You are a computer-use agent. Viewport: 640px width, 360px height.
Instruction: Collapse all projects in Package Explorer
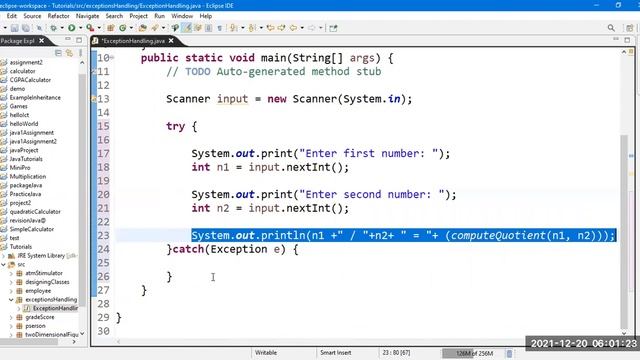58,53
